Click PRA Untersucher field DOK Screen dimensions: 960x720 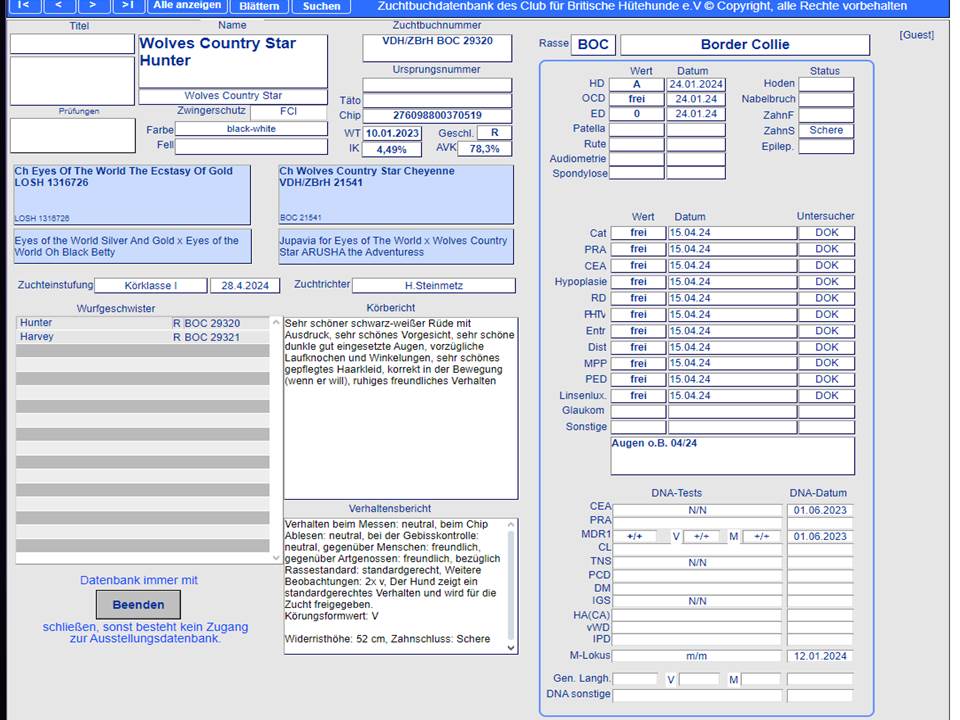pyautogui.click(x=827, y=249)
